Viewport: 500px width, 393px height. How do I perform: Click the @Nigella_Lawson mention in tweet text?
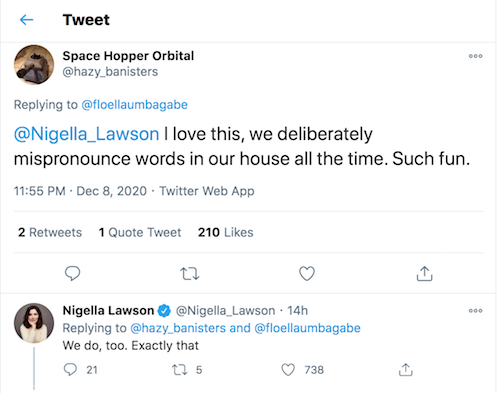[86, 134]
